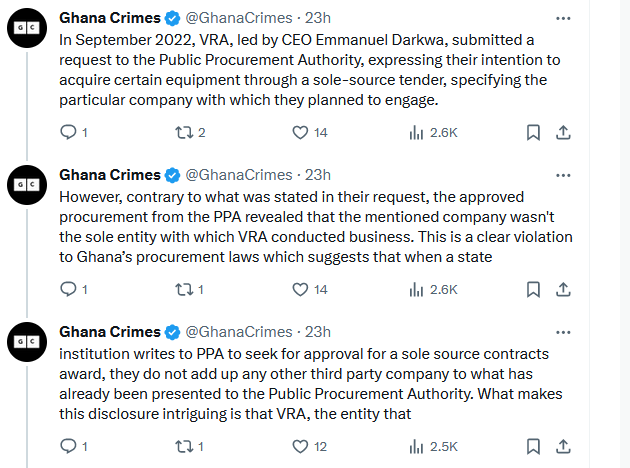View analytics for the third tweet (2.5K)
The image size is (630, 468).
coord(415,446)
